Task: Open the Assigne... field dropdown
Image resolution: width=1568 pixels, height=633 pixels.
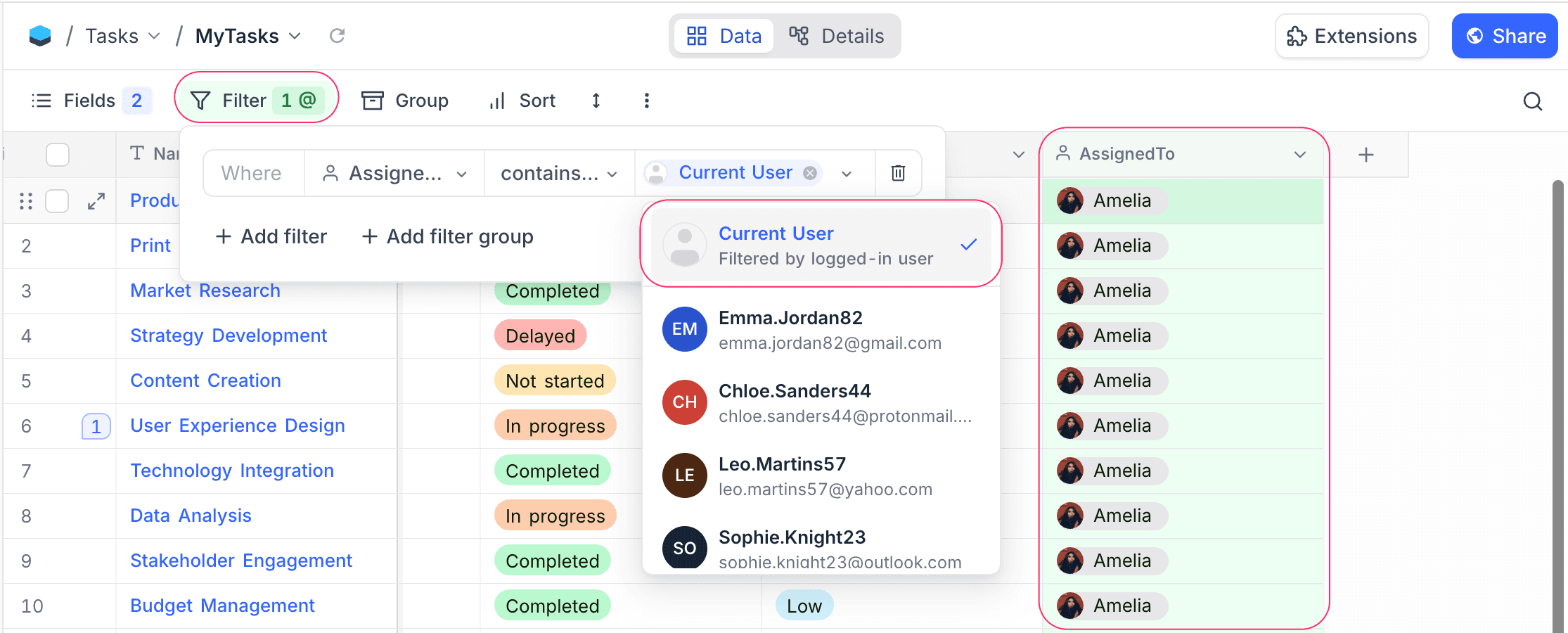Action: click(x=394, y=173)
